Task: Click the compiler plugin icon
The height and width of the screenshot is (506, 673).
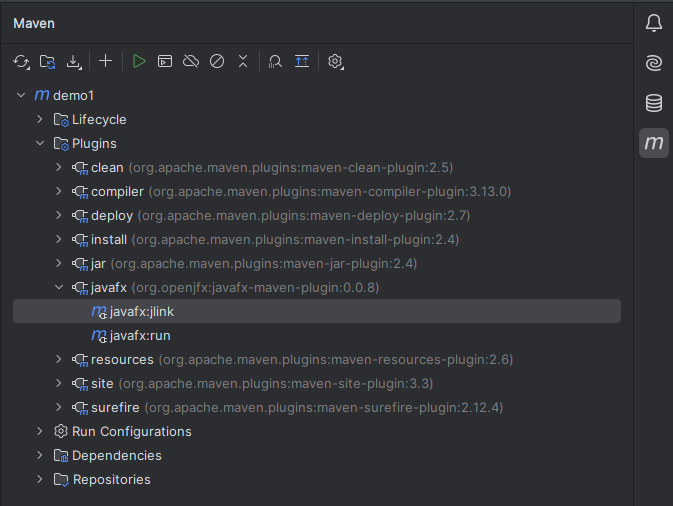Action: (80, 192)
